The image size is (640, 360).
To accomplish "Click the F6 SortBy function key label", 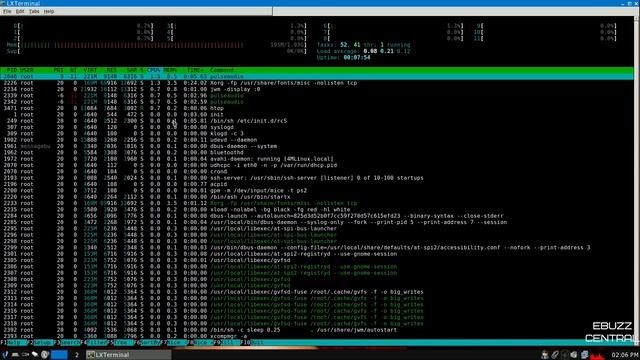I will click(x=147, y=342).
